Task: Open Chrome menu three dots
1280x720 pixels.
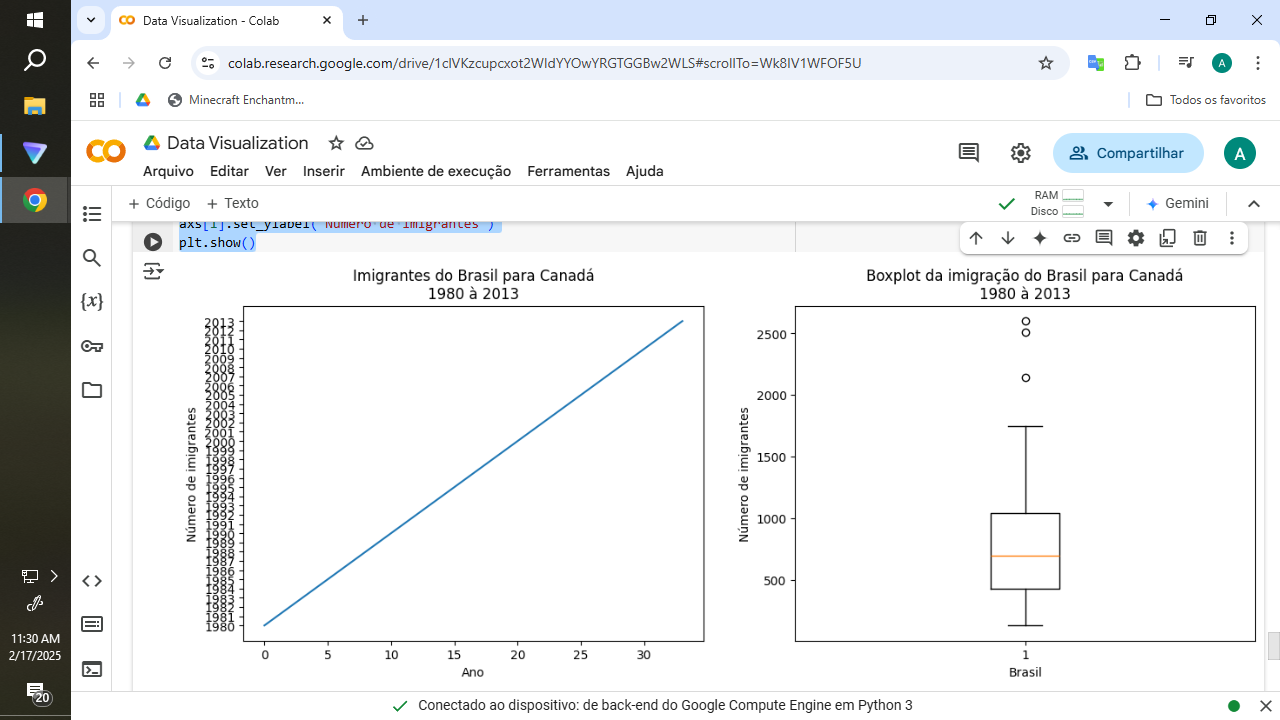Action: pyautogui.click(x=1257, y=63)
